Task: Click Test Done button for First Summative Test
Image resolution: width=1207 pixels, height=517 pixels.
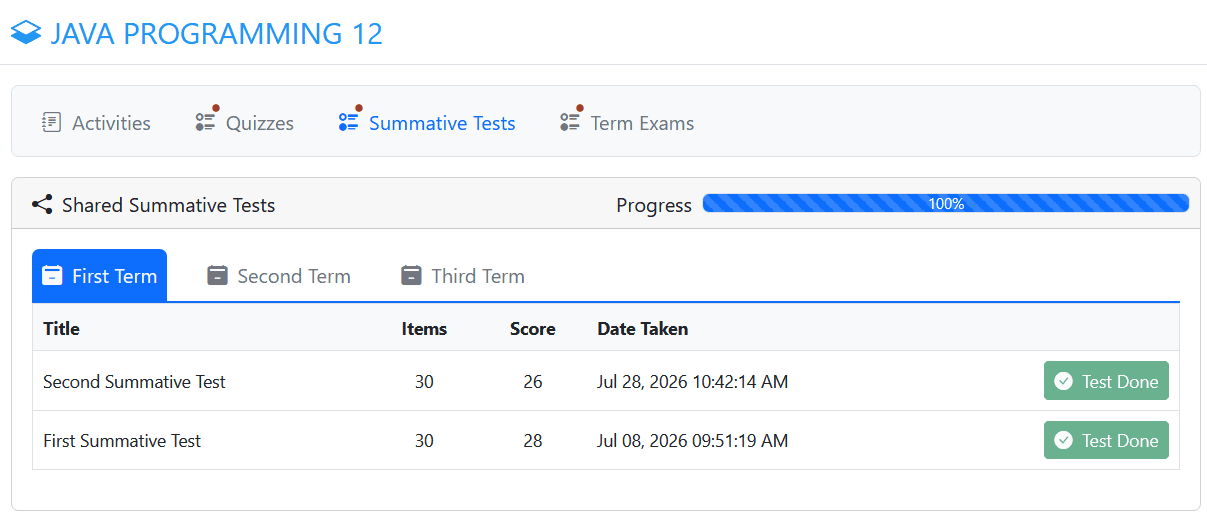Action: coord(1106,440)
